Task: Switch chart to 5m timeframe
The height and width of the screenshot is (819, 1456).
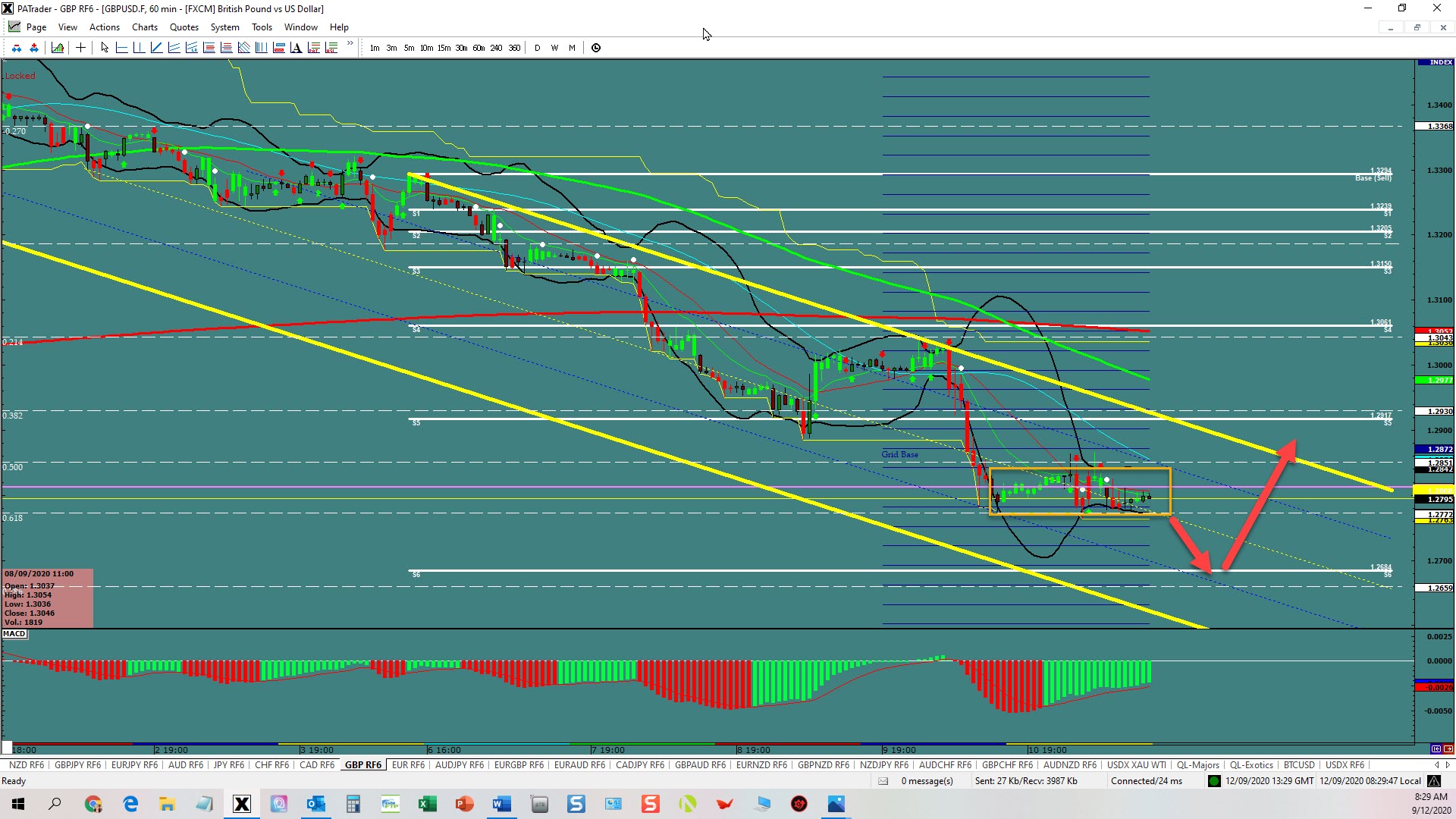Action: tap(409, 48)
